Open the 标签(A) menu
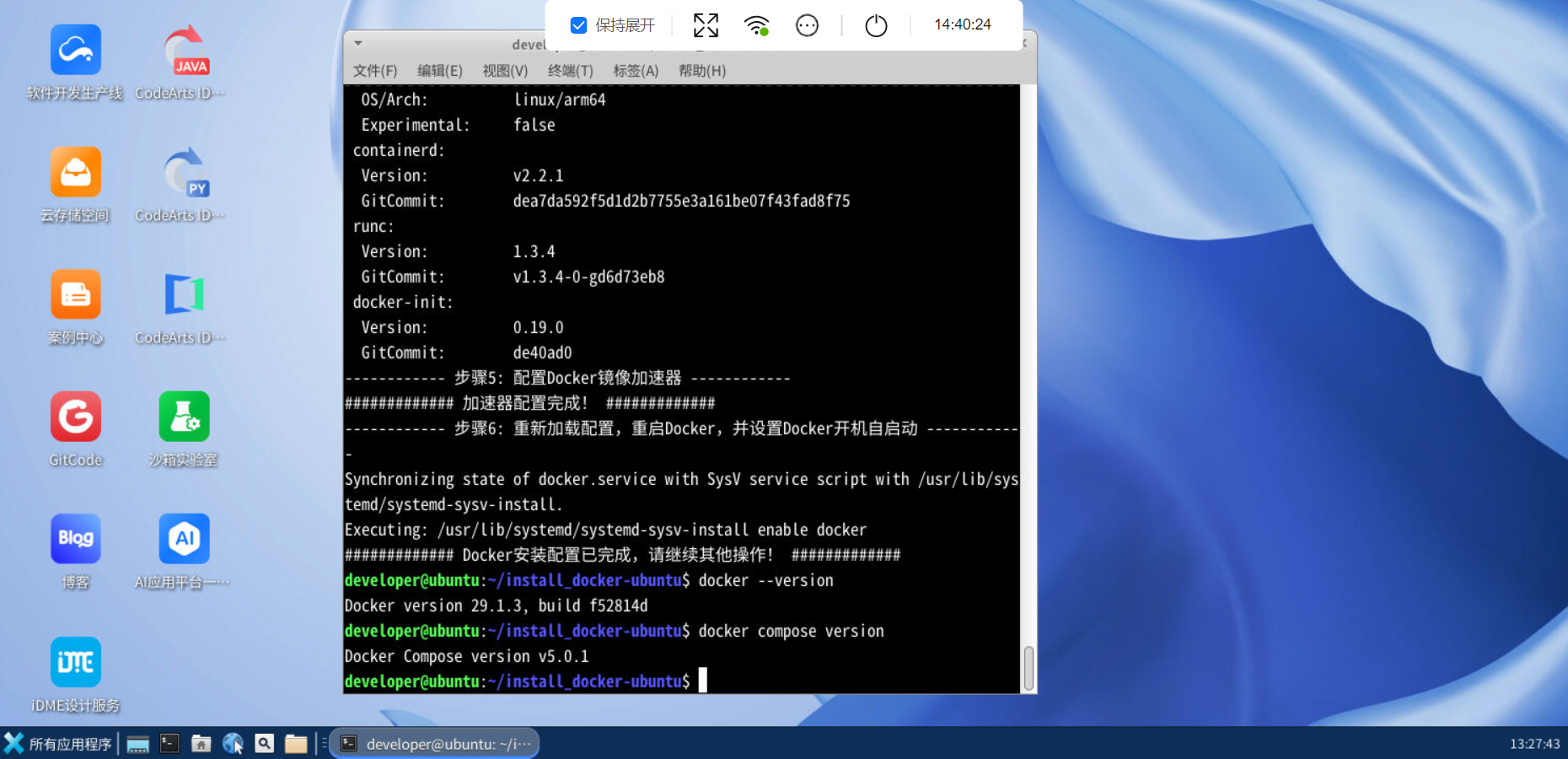 (636, 71)
